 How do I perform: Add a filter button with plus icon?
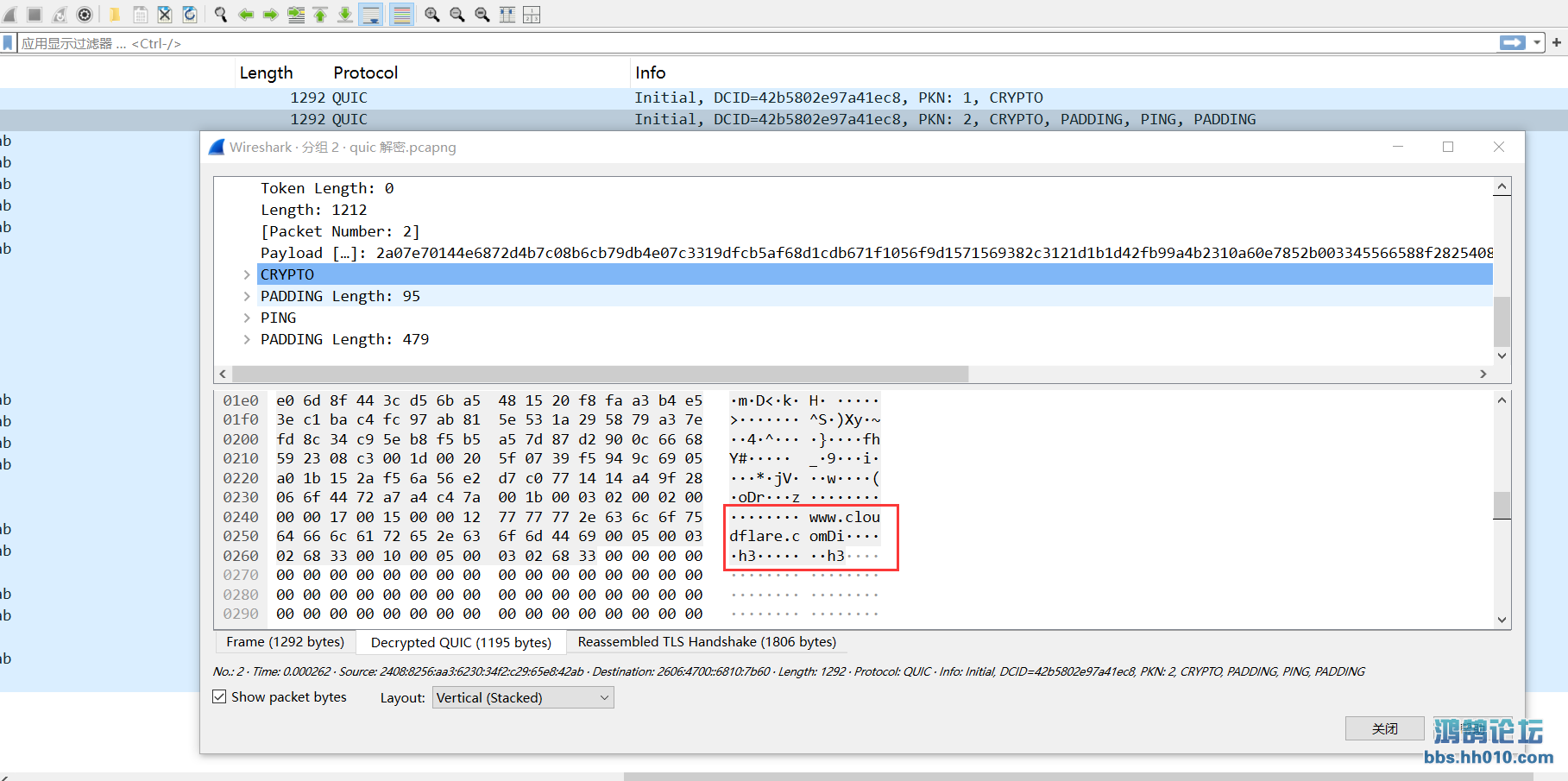tap(1557, 43)
